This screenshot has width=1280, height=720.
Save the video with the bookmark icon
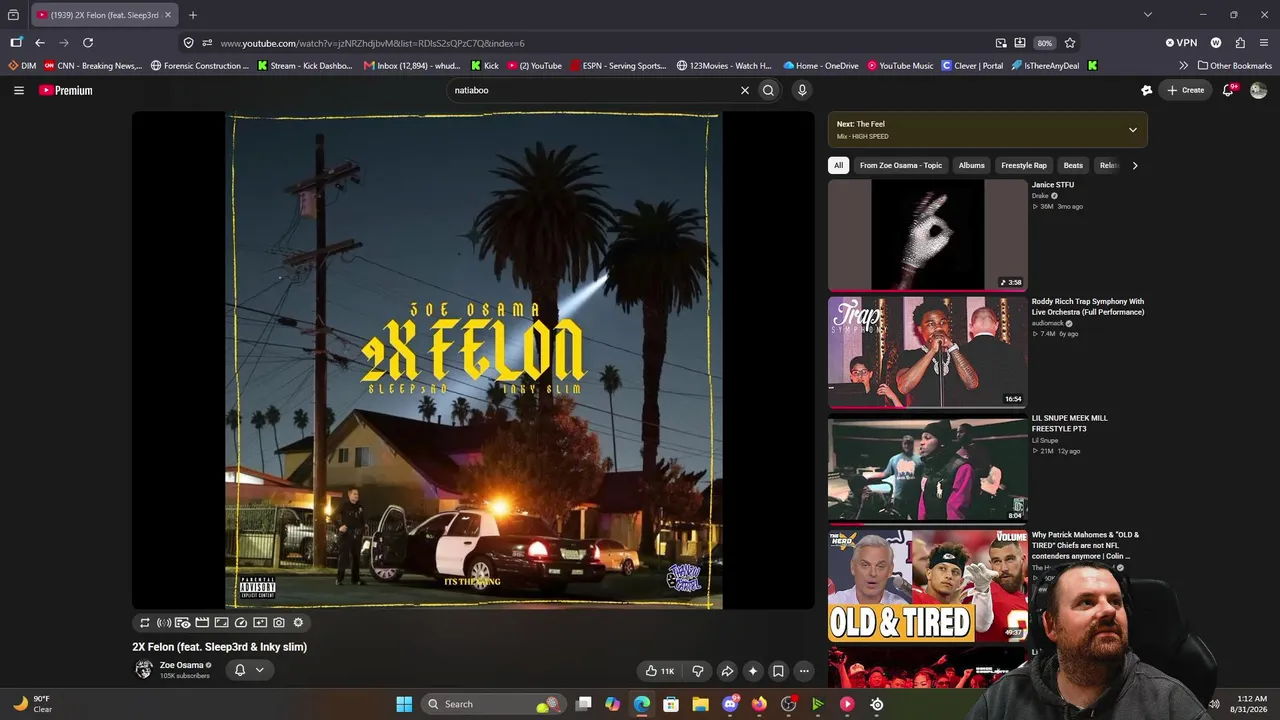[x=778, y=671]
